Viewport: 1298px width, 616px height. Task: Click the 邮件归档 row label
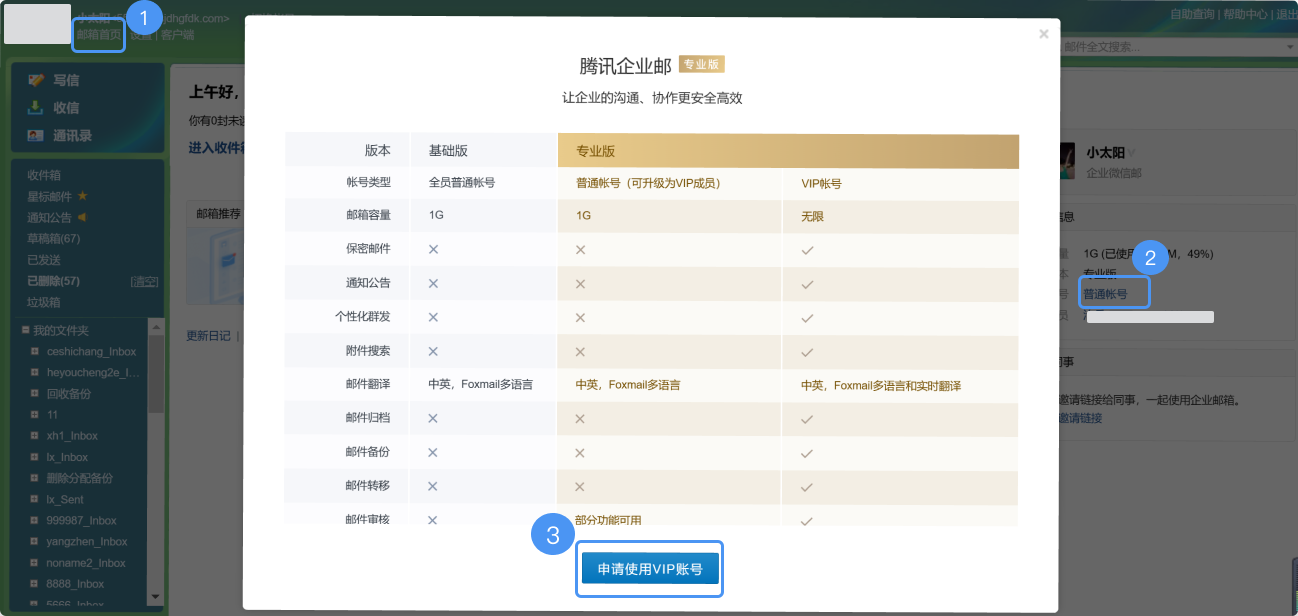coord(367,418)
